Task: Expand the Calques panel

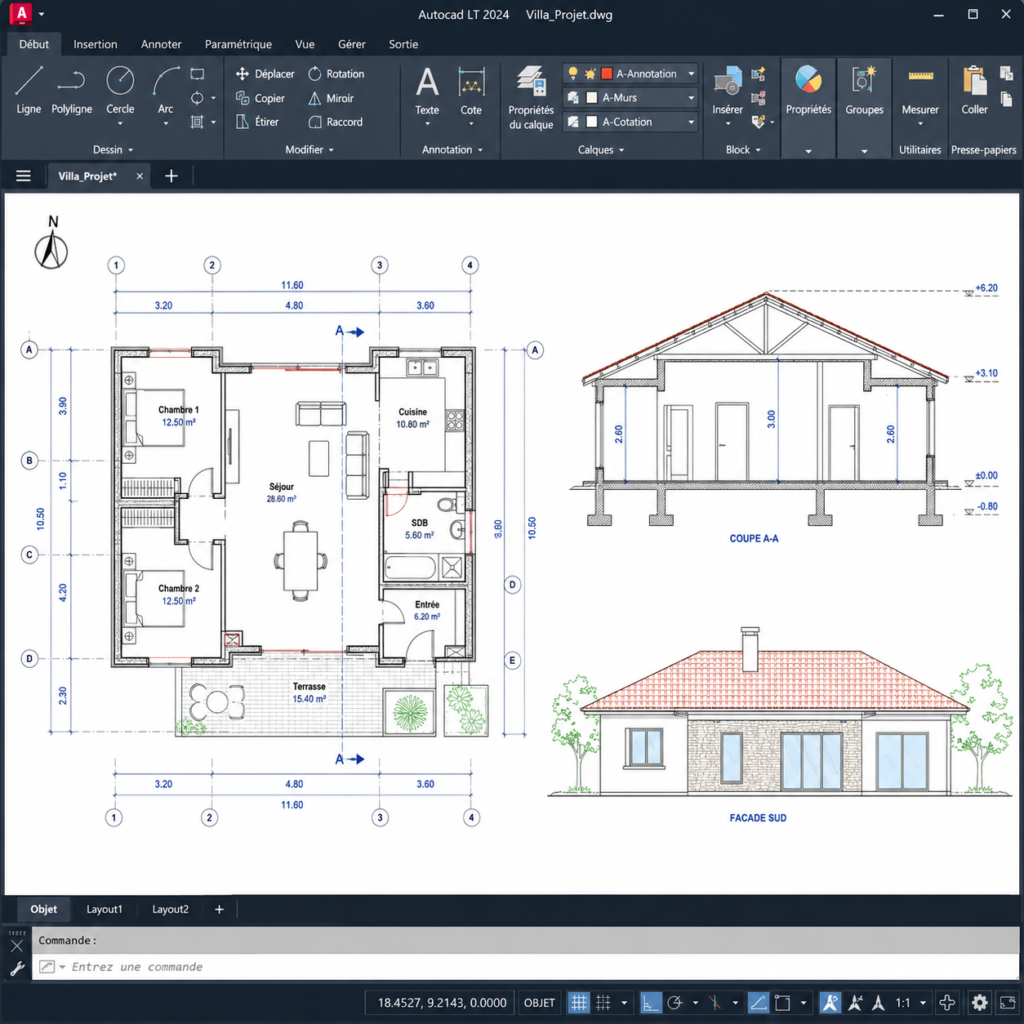Action: click(601, 150)
